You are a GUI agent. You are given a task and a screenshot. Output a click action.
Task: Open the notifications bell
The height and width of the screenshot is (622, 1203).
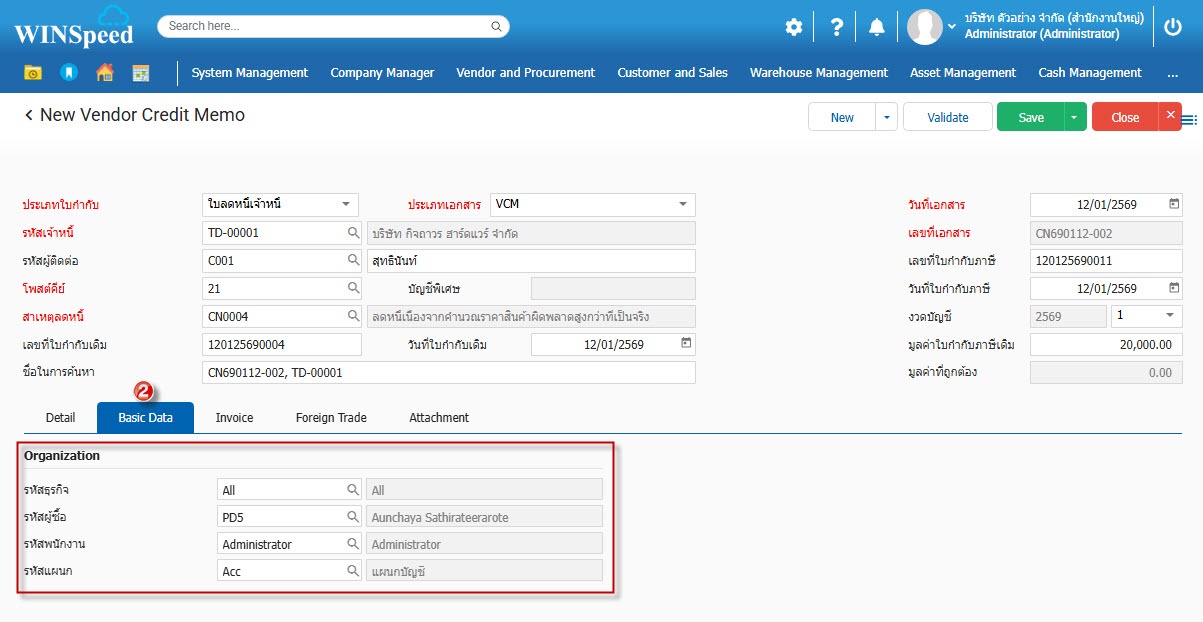877,27
